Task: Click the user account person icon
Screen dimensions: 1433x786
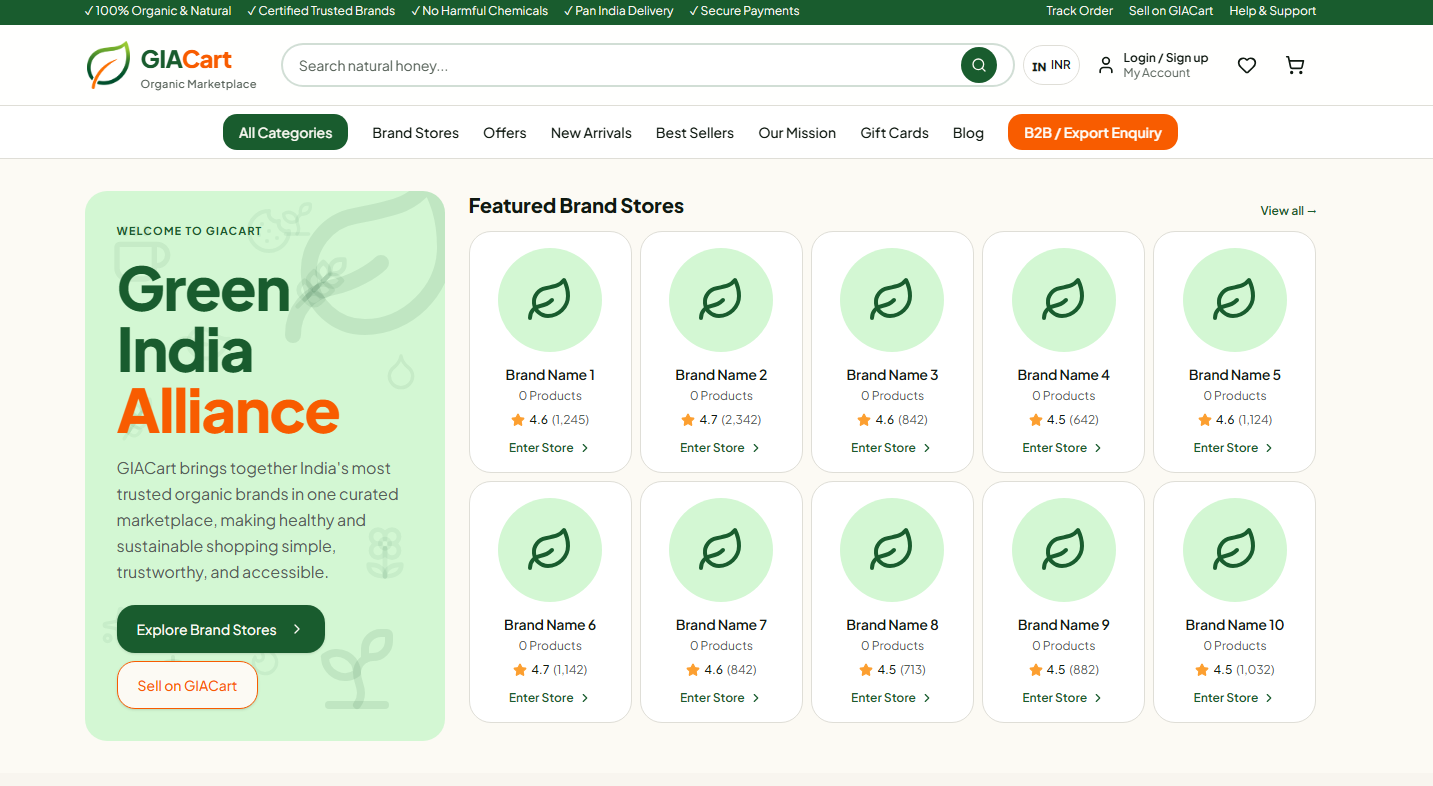Action: click(1106, 65)
